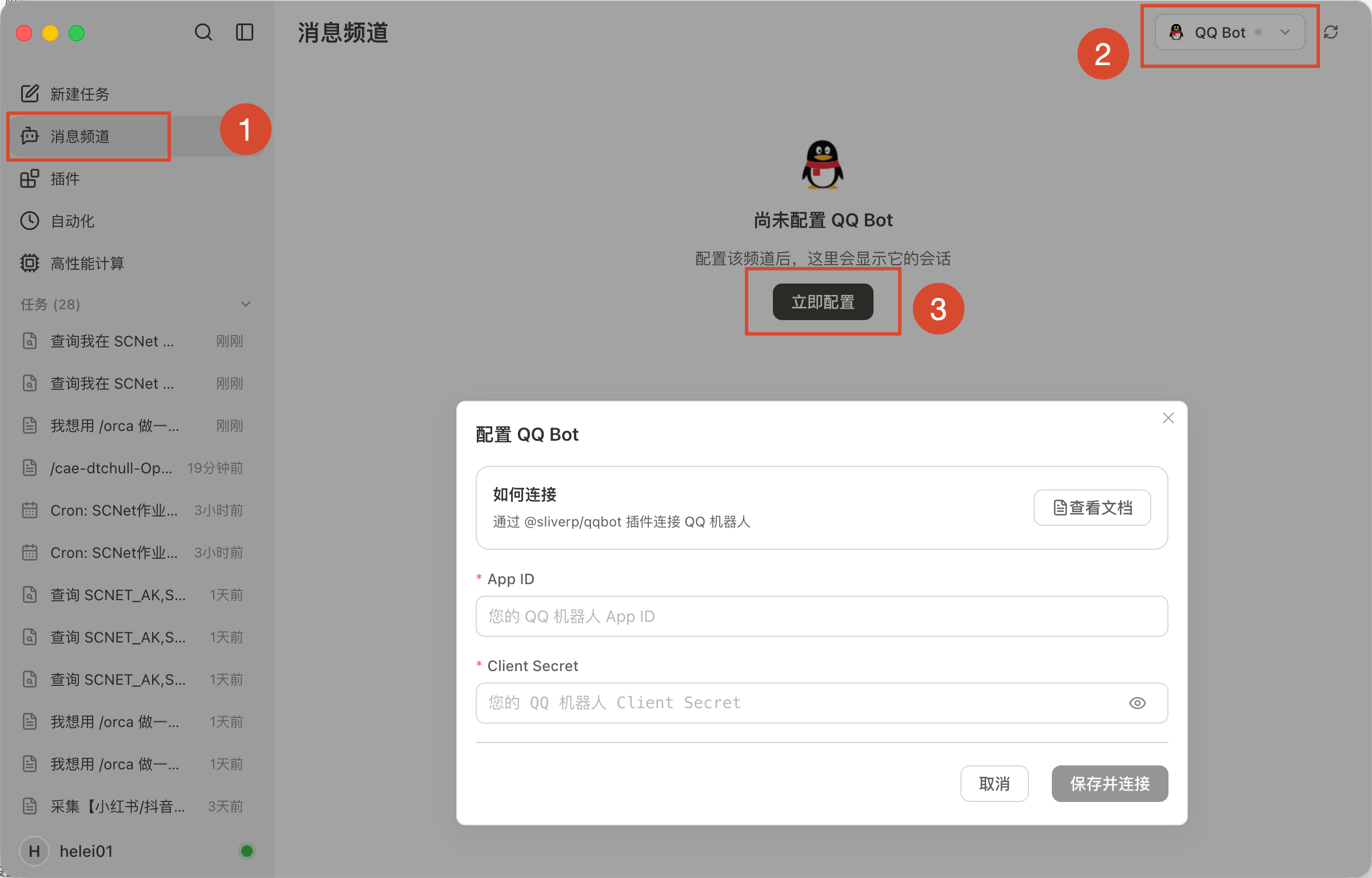The image size is (1372, 878).
Task: Click the 立即配置 button
Action: click(x=823, y=302)
